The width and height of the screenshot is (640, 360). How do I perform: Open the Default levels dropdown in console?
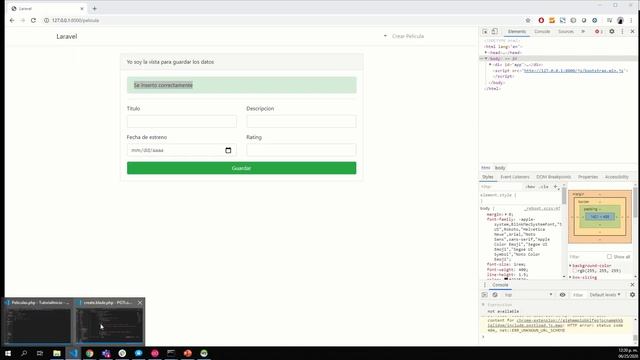pyautogui.click(x=605, y=295)
